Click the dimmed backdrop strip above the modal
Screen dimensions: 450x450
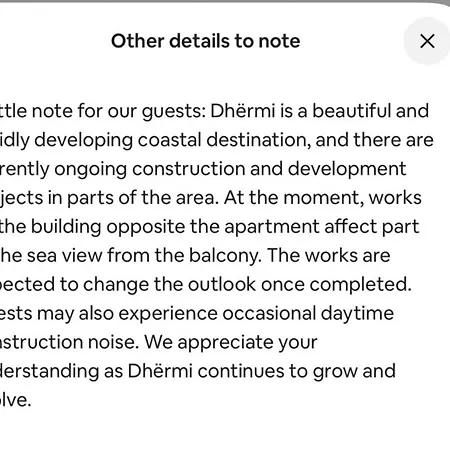click(225, 1)
